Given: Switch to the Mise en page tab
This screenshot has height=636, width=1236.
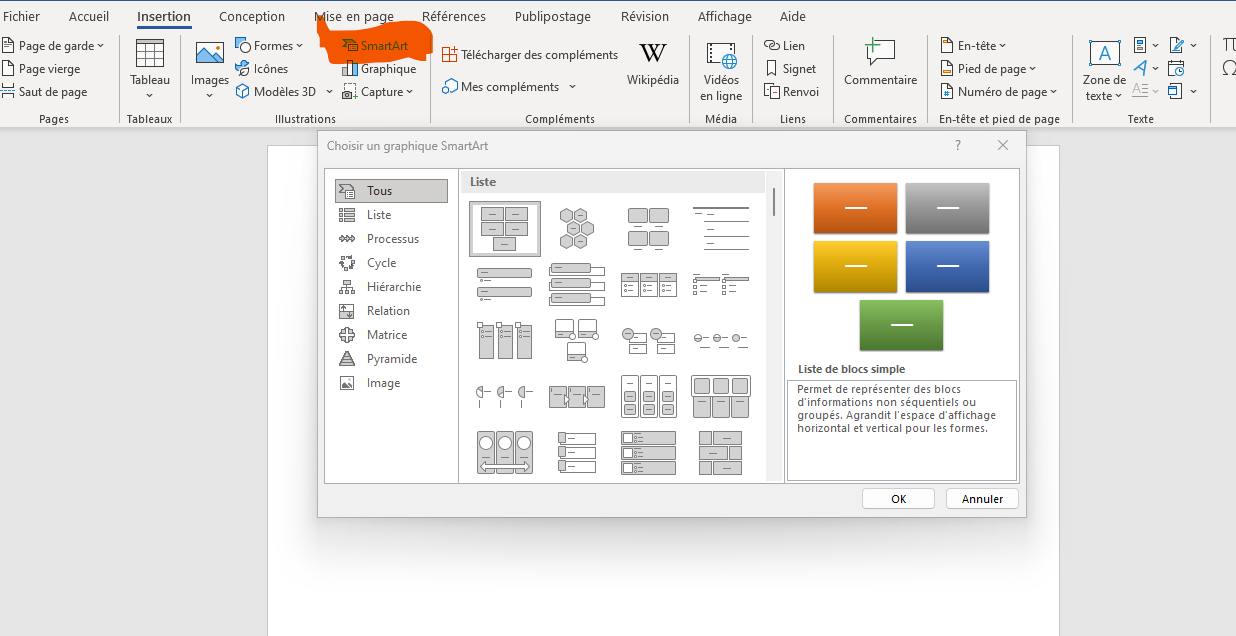Looking at the screenshot, I should point(354,17).
